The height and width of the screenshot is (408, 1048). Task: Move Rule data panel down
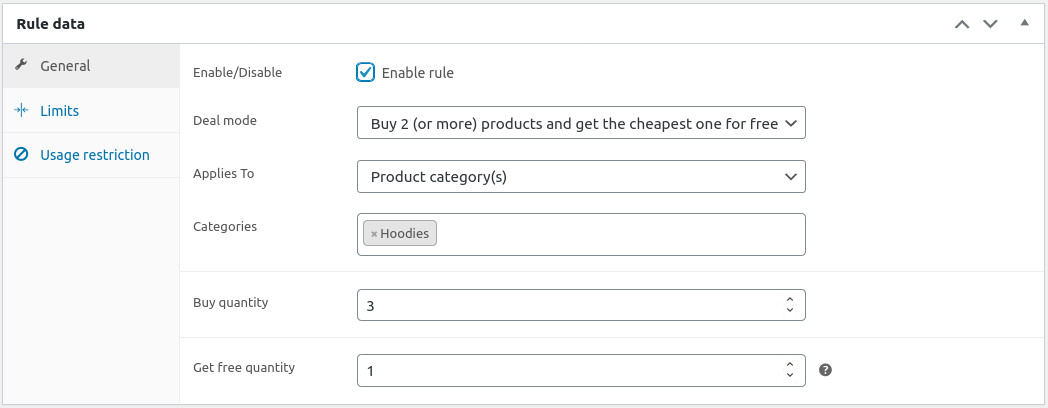tap(990, 23)
